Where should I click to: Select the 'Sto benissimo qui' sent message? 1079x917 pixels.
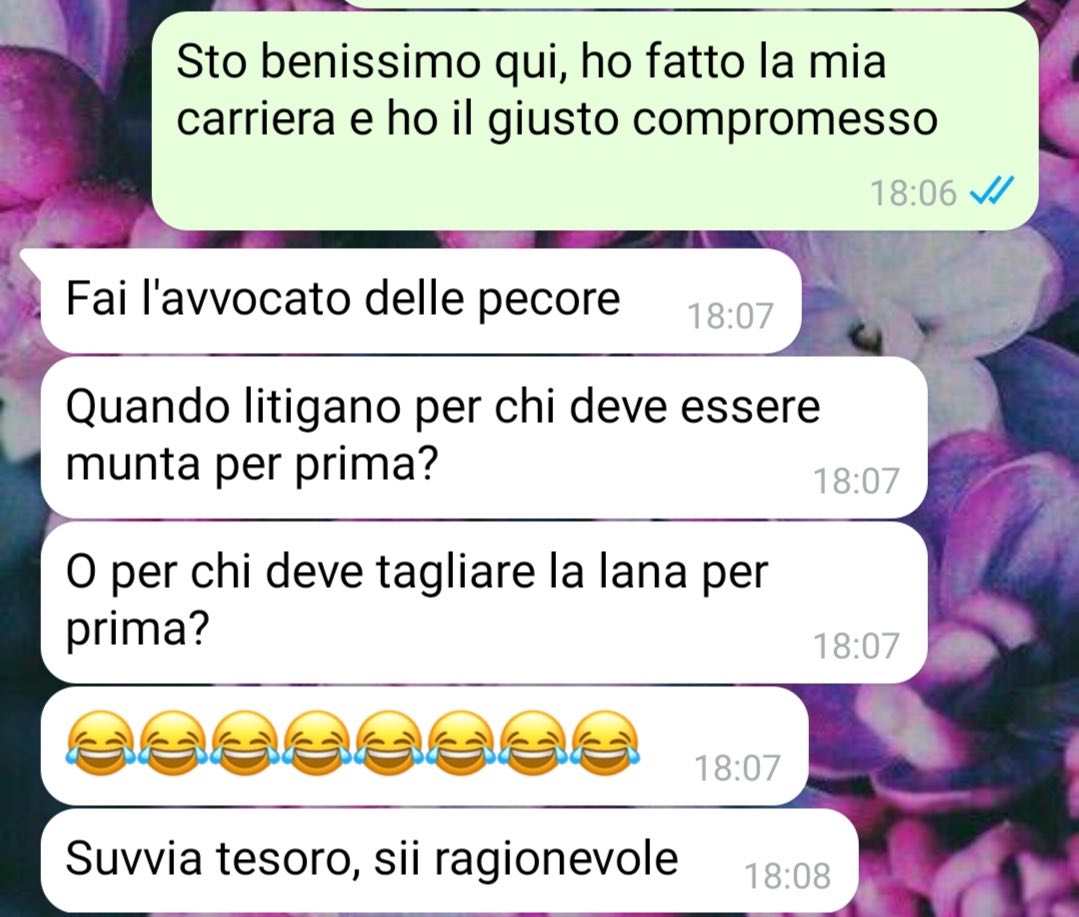coord(595,120)
